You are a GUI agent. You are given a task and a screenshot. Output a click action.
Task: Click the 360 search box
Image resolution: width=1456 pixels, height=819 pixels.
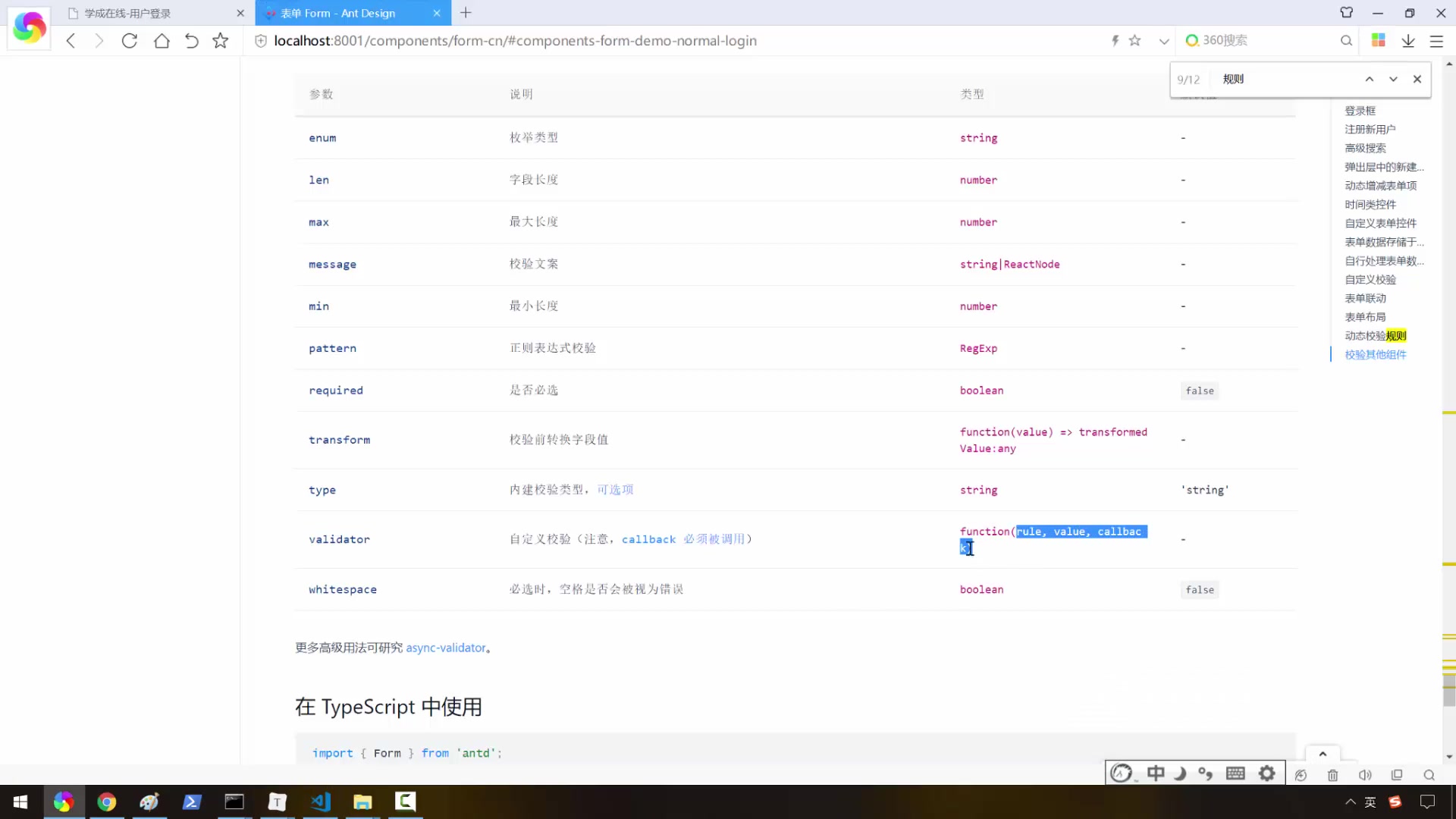click(1266, 41)
